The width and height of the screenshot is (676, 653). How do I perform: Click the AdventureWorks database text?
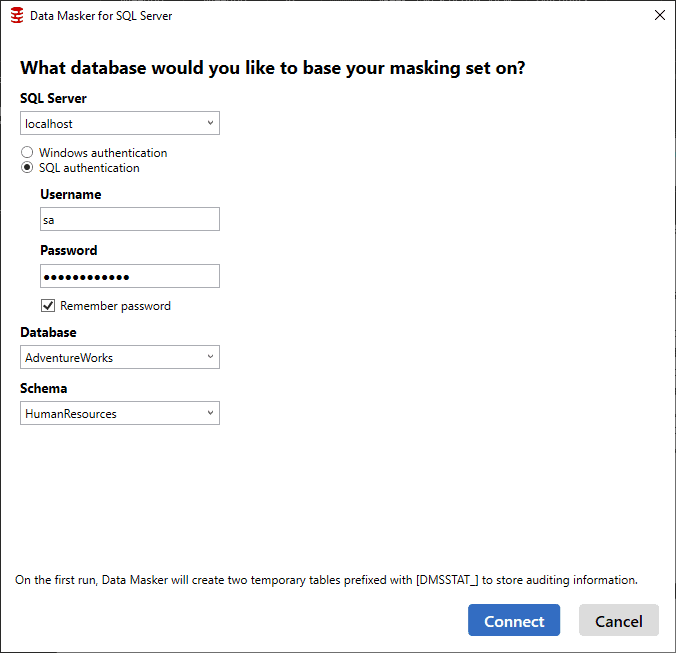[x=69, y=358]
